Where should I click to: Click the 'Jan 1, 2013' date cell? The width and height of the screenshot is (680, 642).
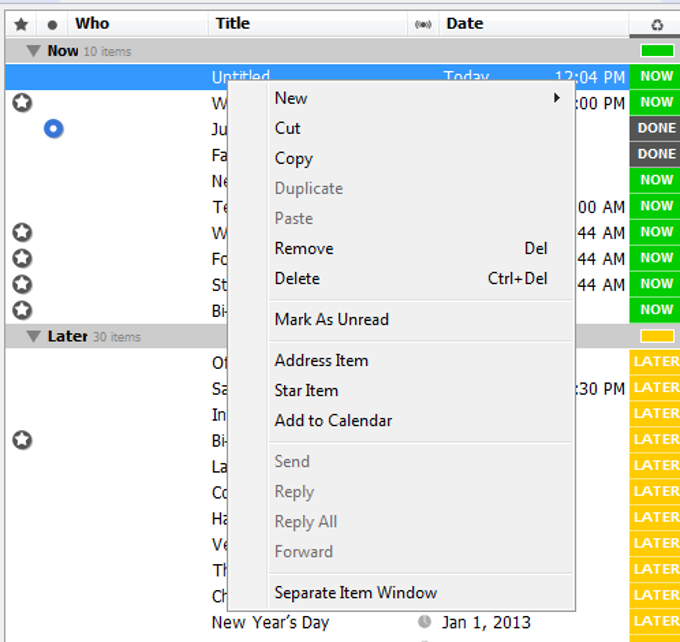click(486, 622)
